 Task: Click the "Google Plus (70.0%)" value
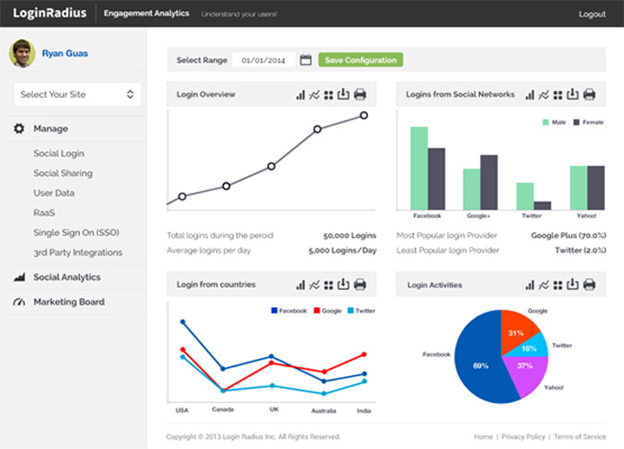(568, 236)
